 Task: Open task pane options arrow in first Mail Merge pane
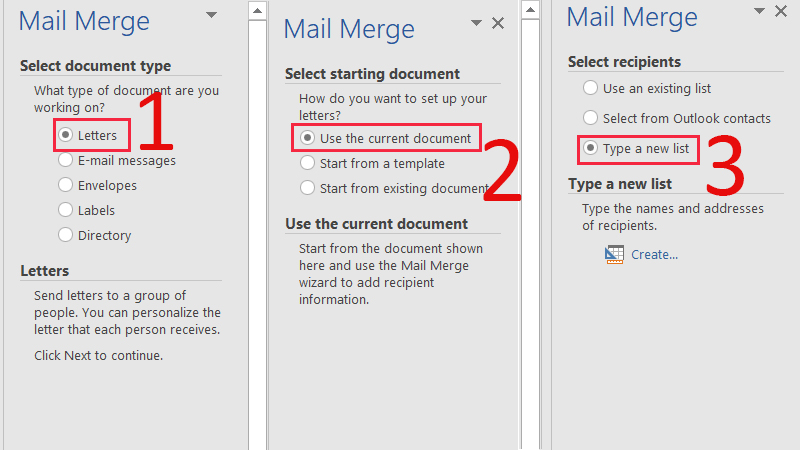(211, 15)
